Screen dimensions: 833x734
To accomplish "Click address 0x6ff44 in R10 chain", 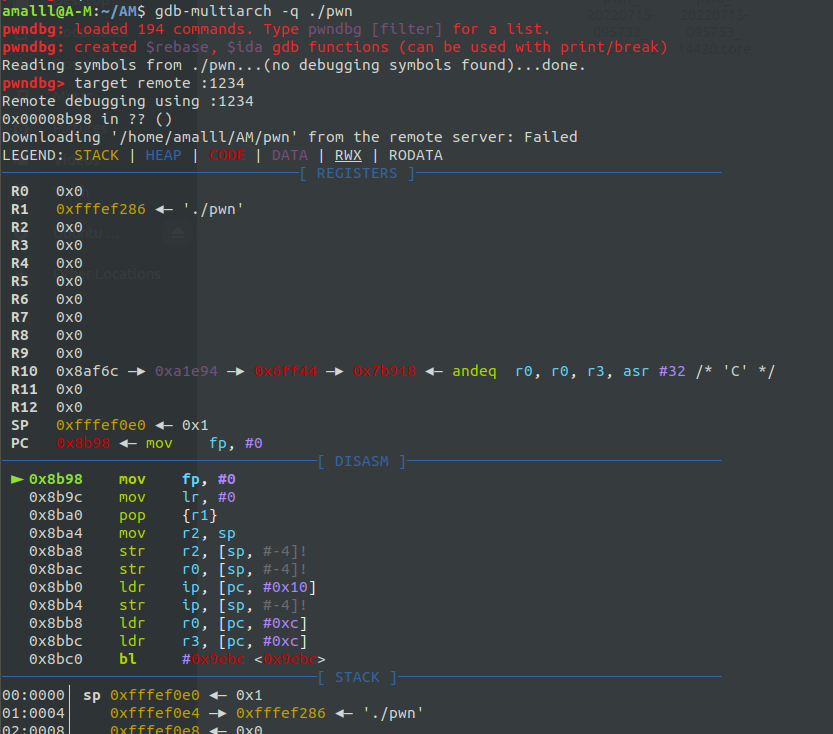I will pos(285,371).
